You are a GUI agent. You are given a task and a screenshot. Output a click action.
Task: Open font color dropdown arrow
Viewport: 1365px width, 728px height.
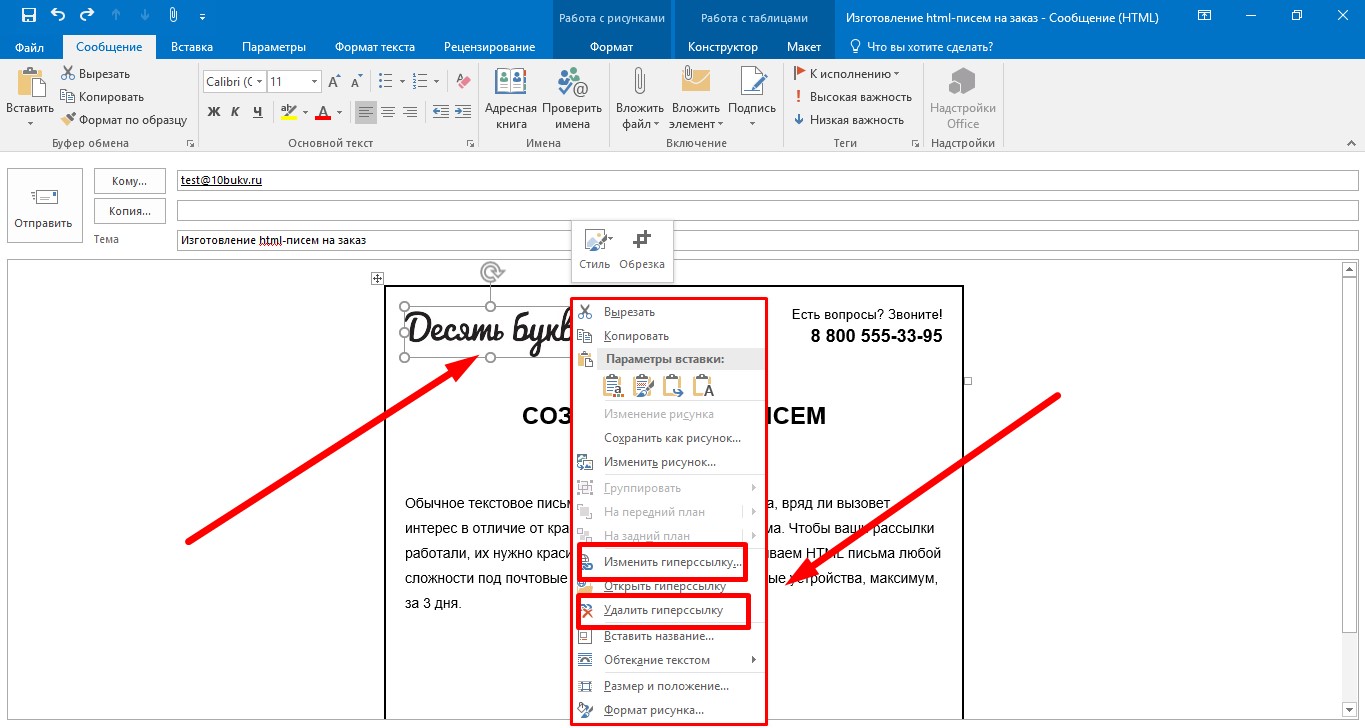pyautogui.click(x=338, y=112)
